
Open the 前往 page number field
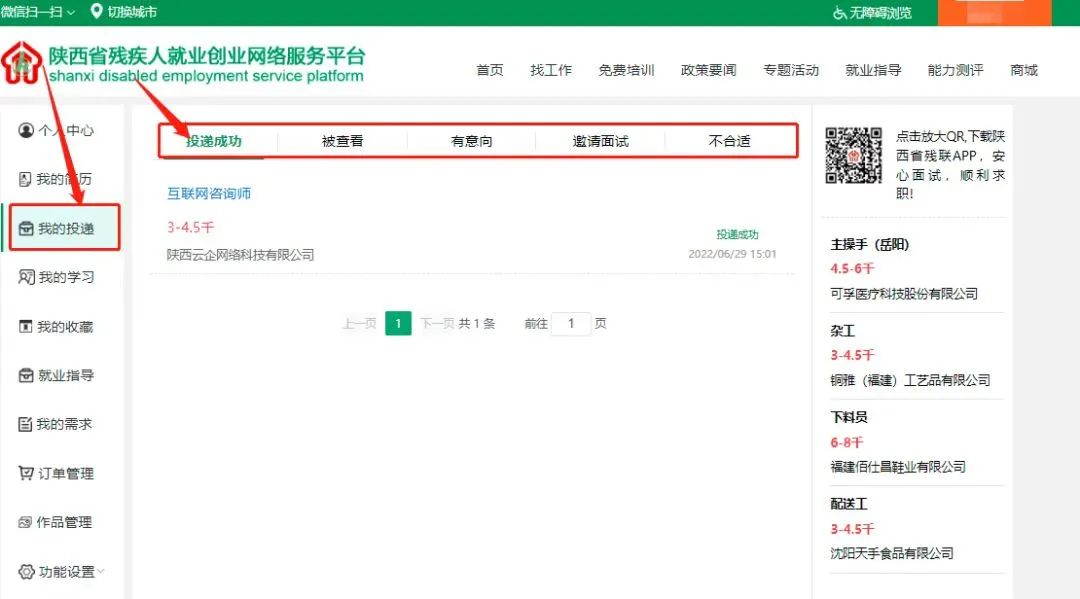point(571,323)
